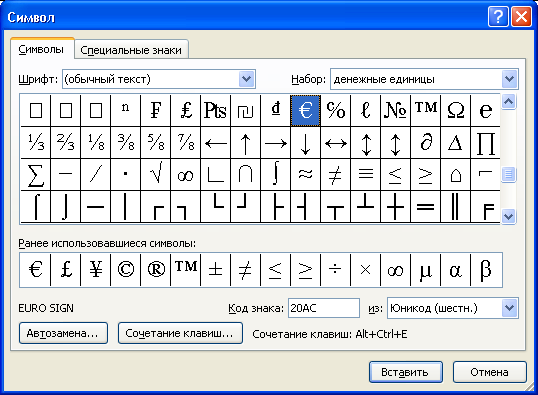Open the Юникод (шестн.) encoding dropdown
Viewport: 538px width, 395px height.
tap(510, 308)
